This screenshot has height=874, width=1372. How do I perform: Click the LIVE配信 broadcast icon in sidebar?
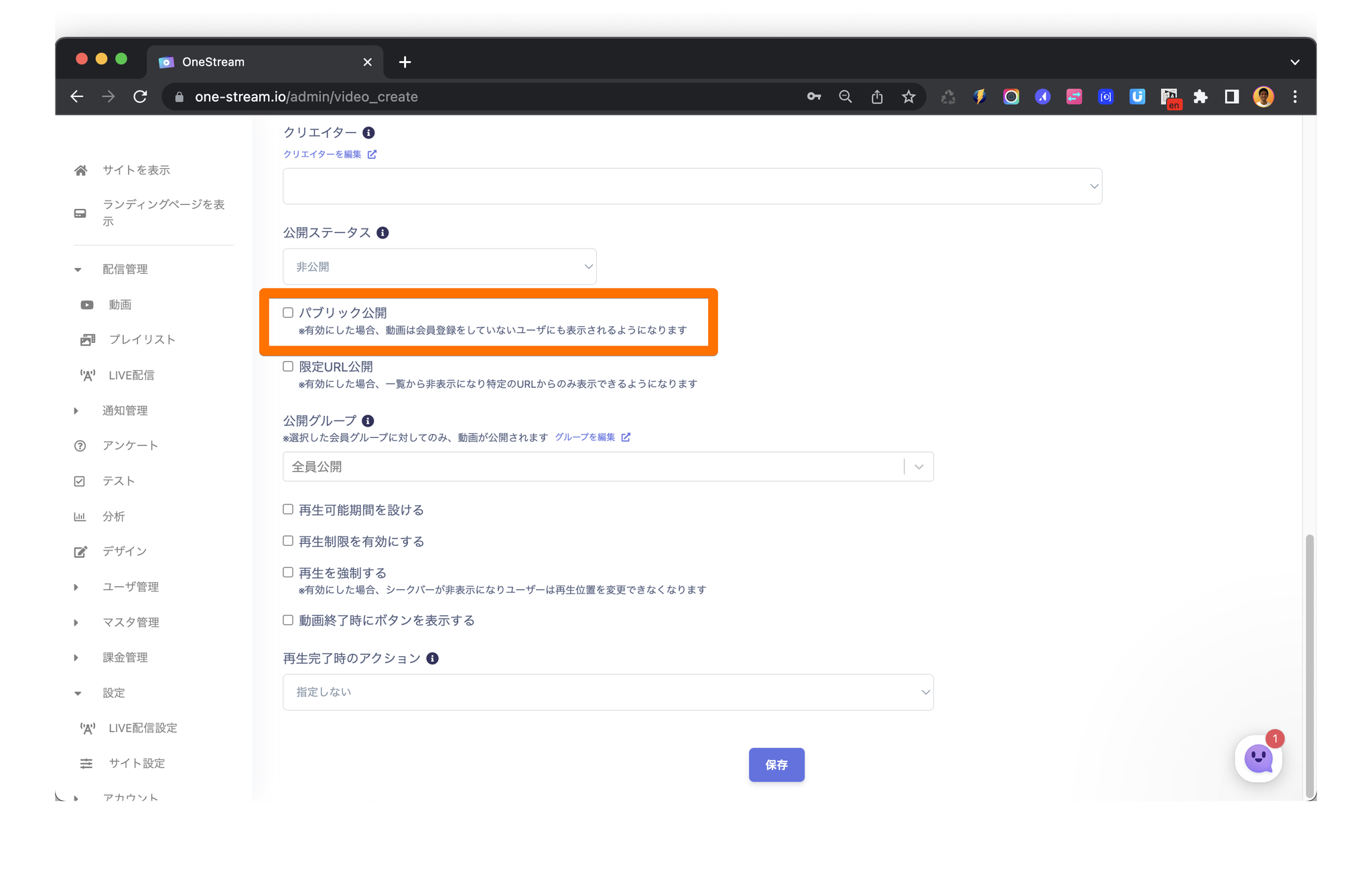(x=87, y=376)
